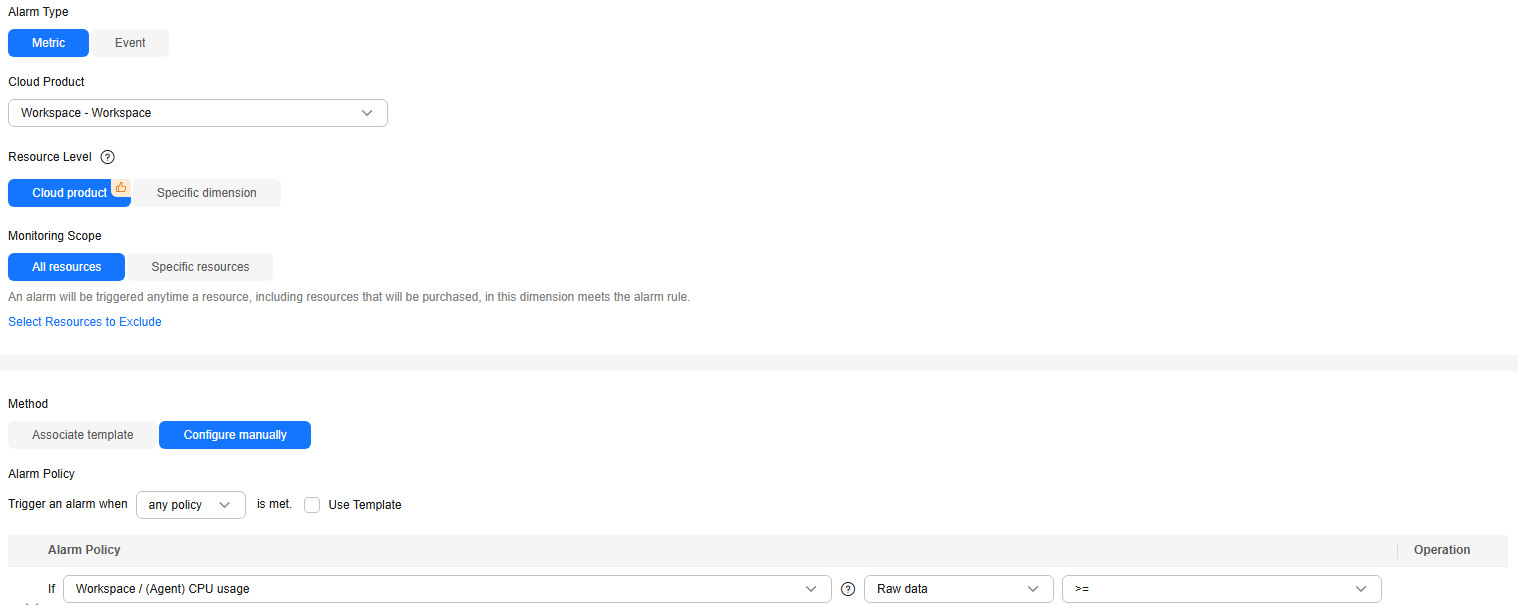Click Select Resources to Exclude link
This screenshot has width=1518, height=605.
pos(85,322)
